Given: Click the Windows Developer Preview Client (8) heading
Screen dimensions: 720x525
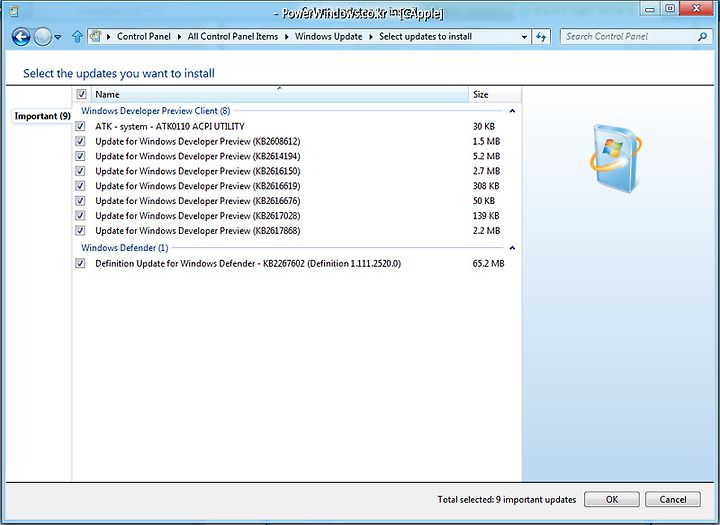Looking at the screenshot, I should (x=156, y=111).
